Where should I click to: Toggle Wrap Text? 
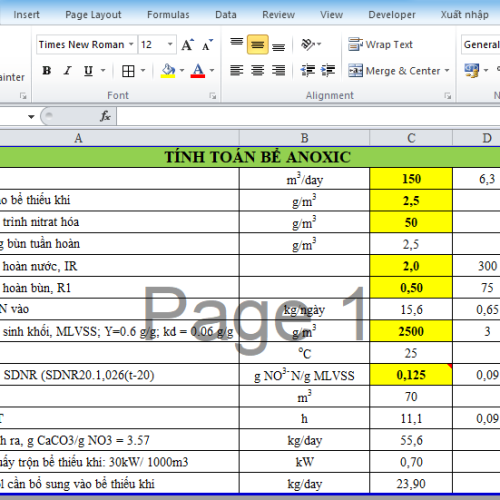pyautogui.click(x=381, y=44)
